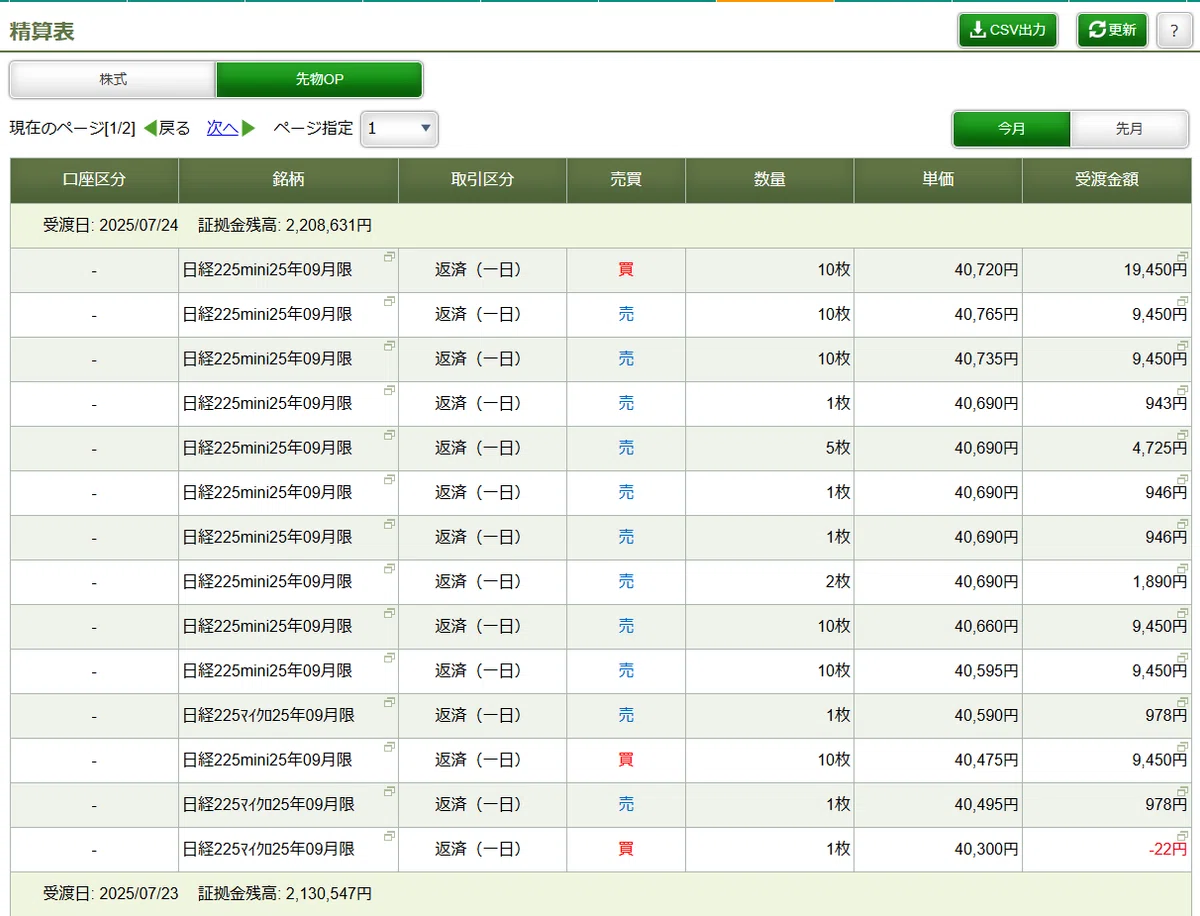Click the 40,475円 unit price
The width and height of the screenshot is (1200, 916).
click(987, 760)
